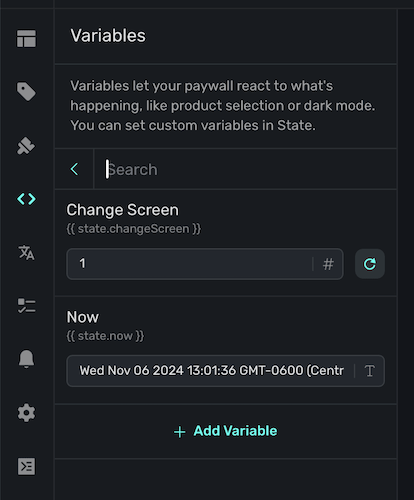Select the theme paintbrush icon
Image resolution: width=414 pixels, height=500 pixels.
[x=26, y=146]
